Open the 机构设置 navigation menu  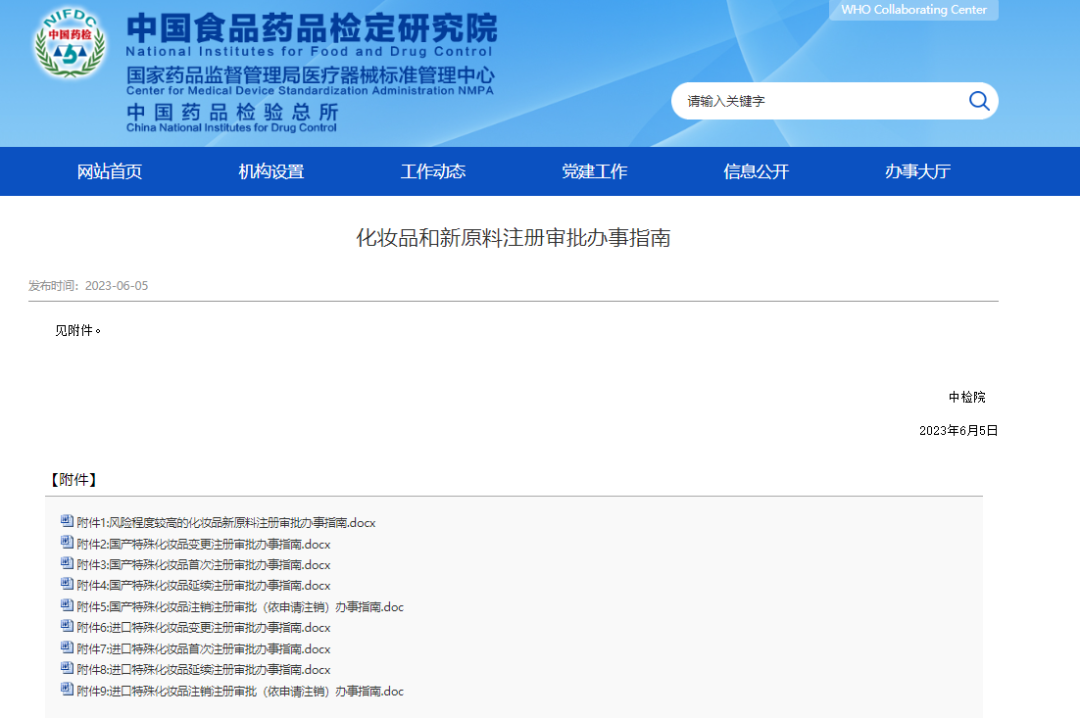(271, 172)
